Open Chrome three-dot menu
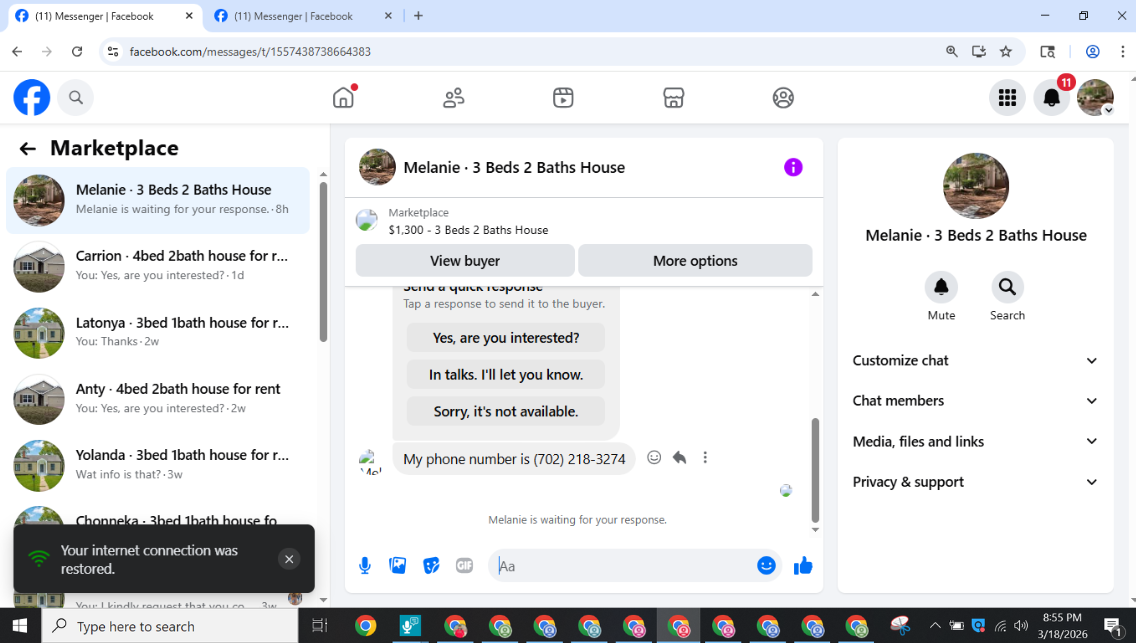 coord(1122,51)
